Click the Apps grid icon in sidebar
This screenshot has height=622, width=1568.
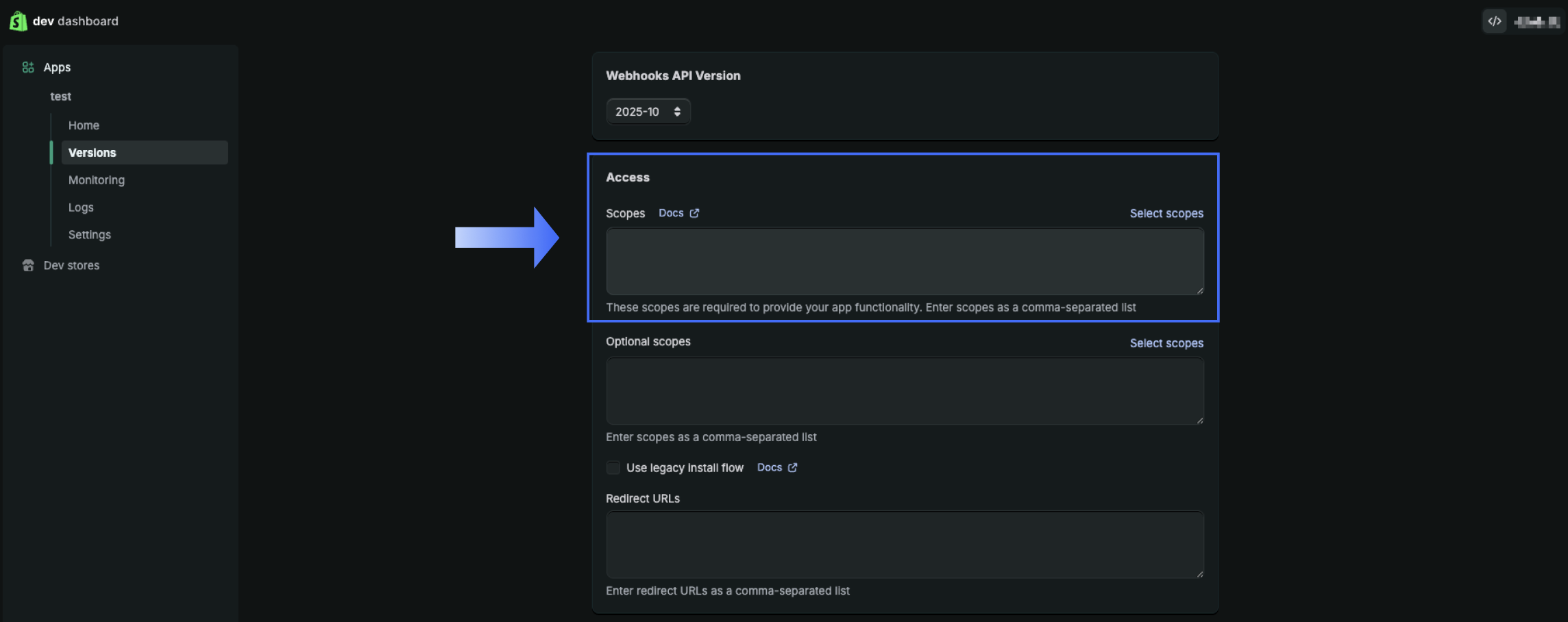[28, 67]
